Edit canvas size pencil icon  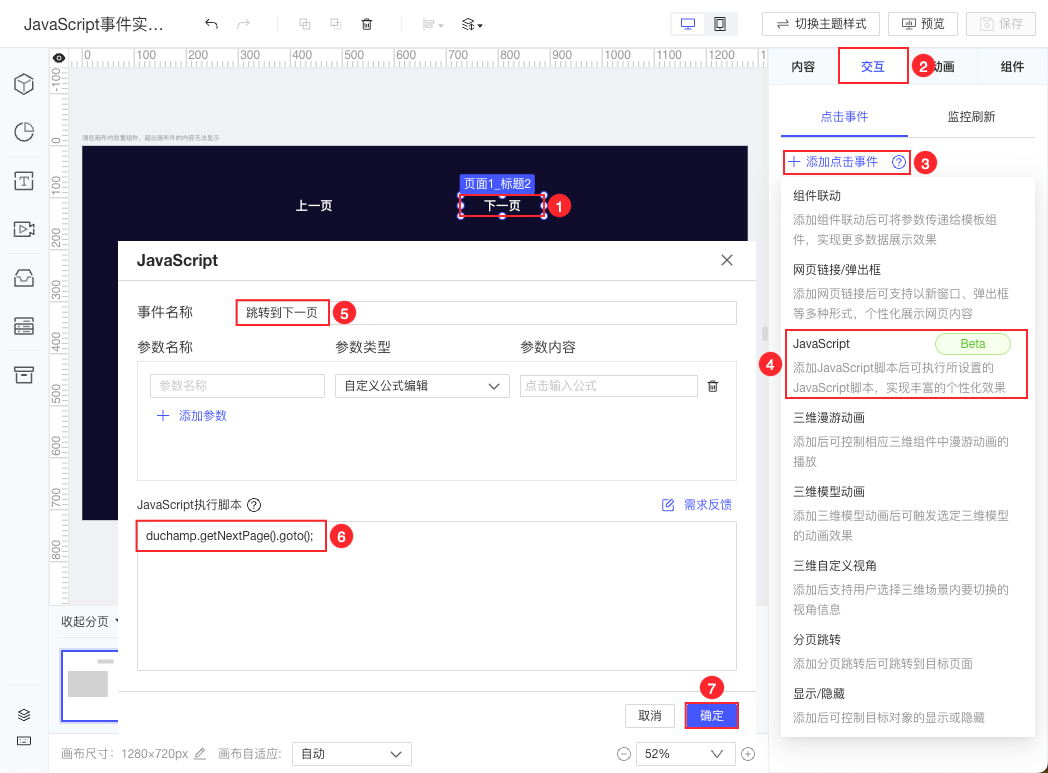200,754
